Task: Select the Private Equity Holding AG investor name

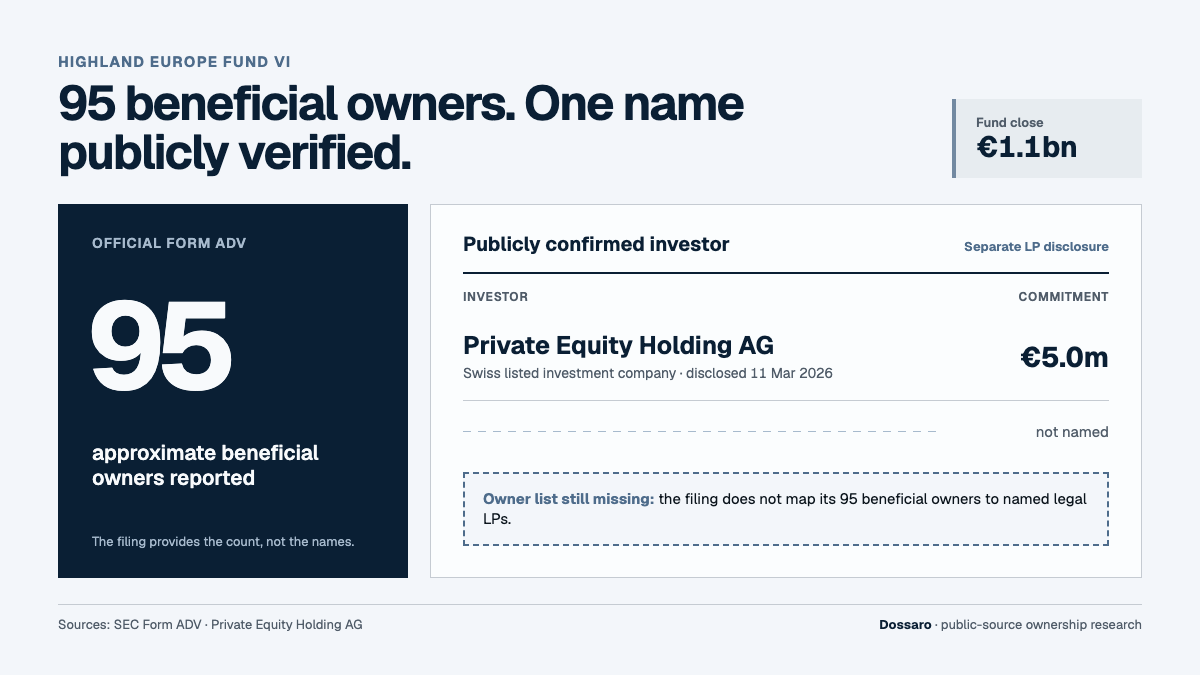Action: (x=618, y=346)
